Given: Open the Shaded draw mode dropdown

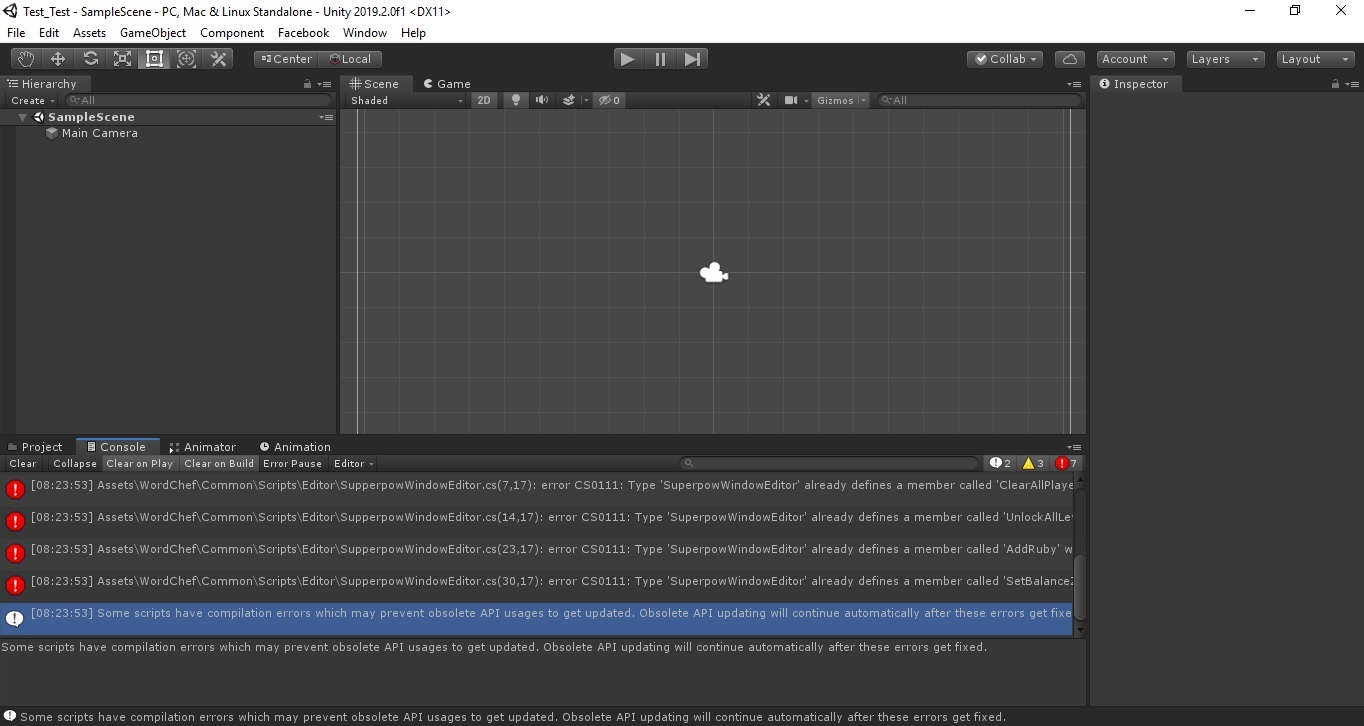Looking at the screenshot, I should click(406, 100).
